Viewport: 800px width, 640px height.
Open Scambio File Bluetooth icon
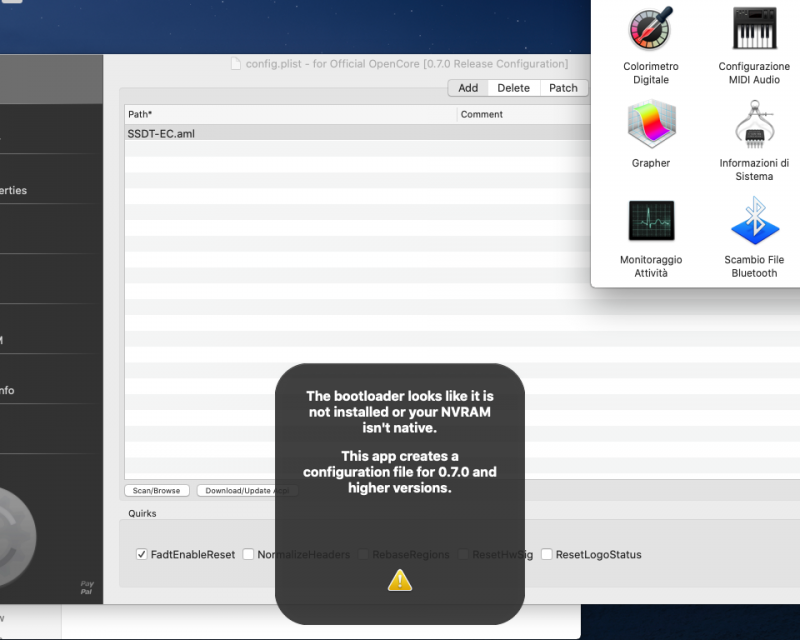pos(755,220)
